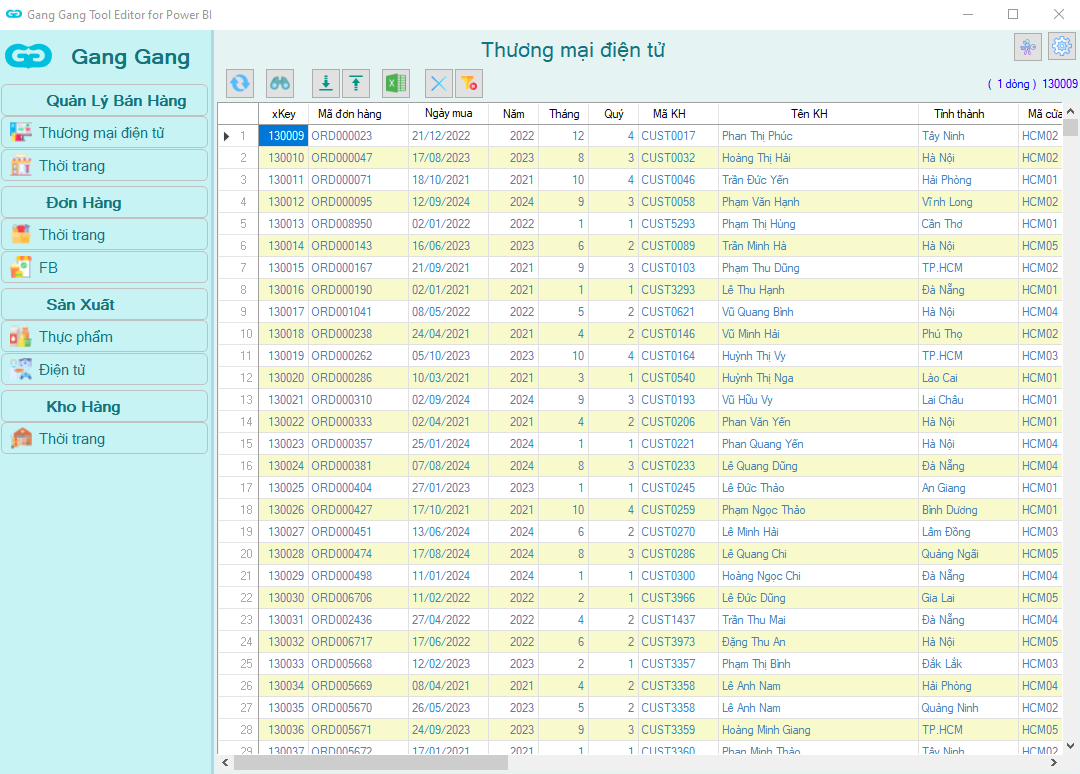
Task: Click the horizontal scrollbar at grid bottom
Action: coord(370,763)
